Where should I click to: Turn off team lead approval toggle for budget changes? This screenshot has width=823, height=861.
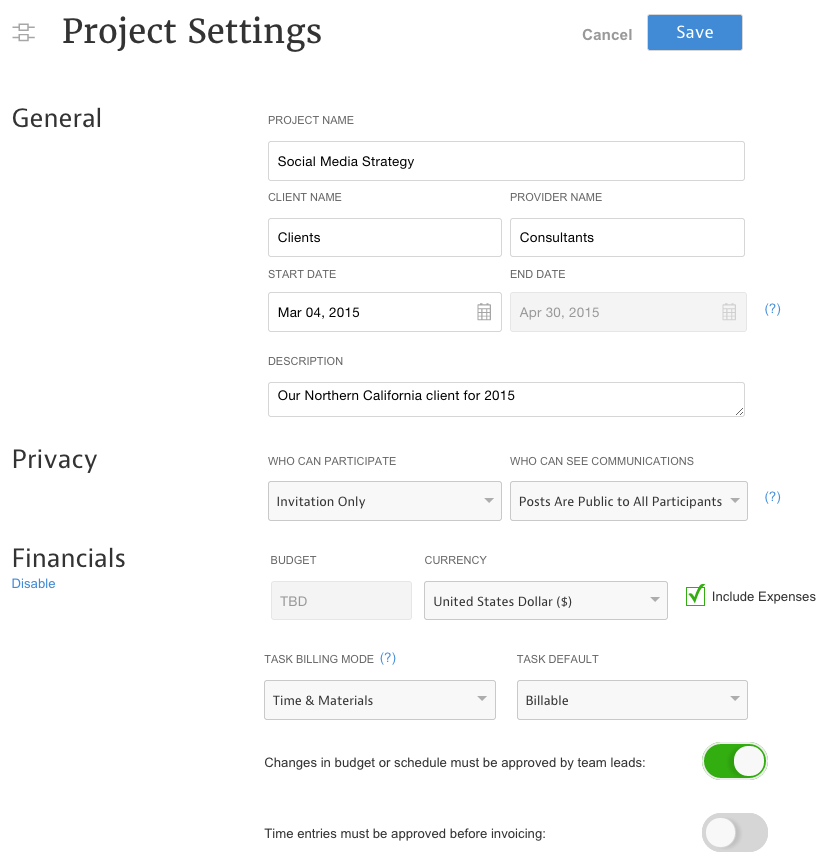734,762
